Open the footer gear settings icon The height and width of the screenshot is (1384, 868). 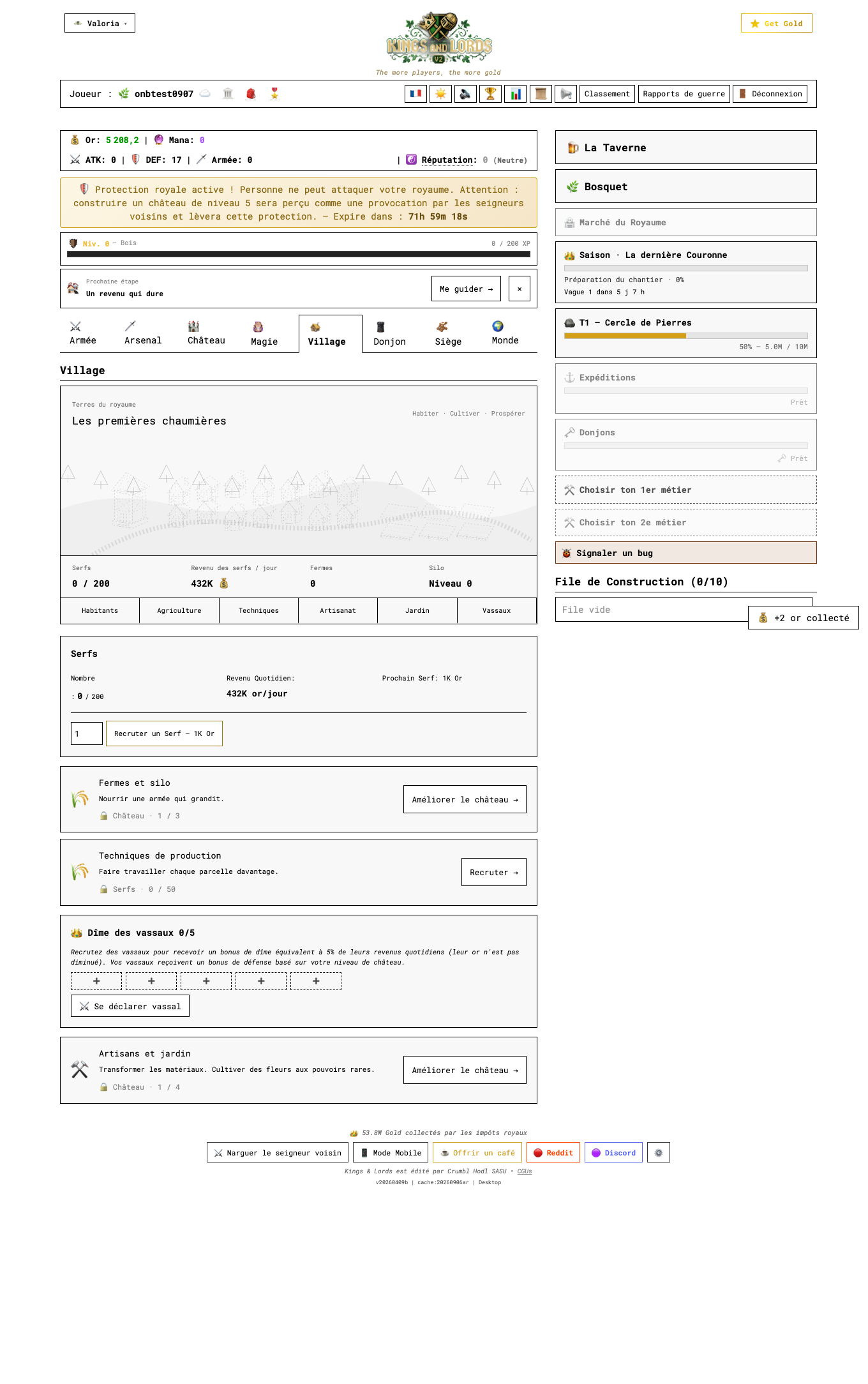point(659,1152)
